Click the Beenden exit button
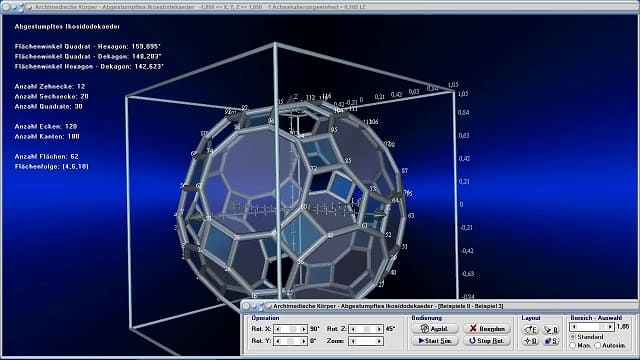640x360 pixels. pos(487,329)
